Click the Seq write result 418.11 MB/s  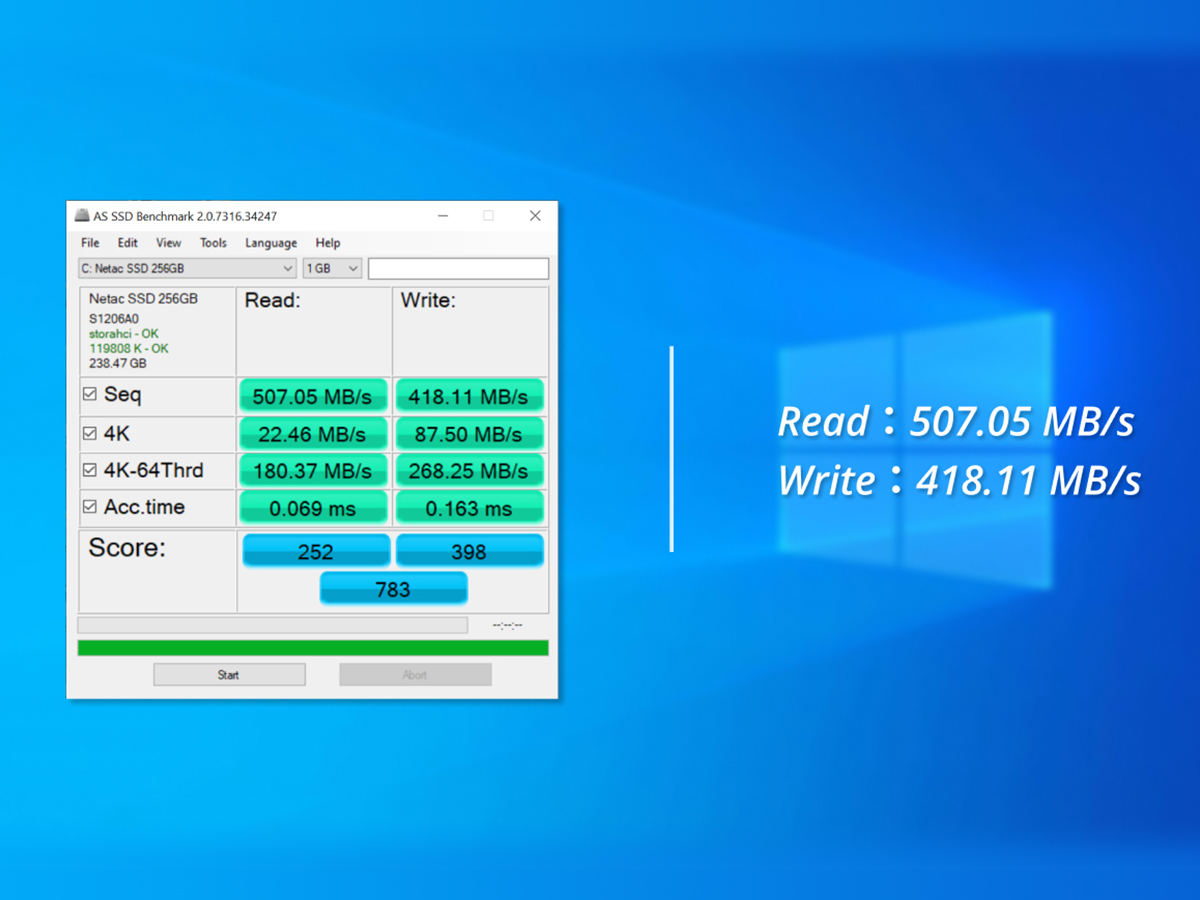click(469, 396)
